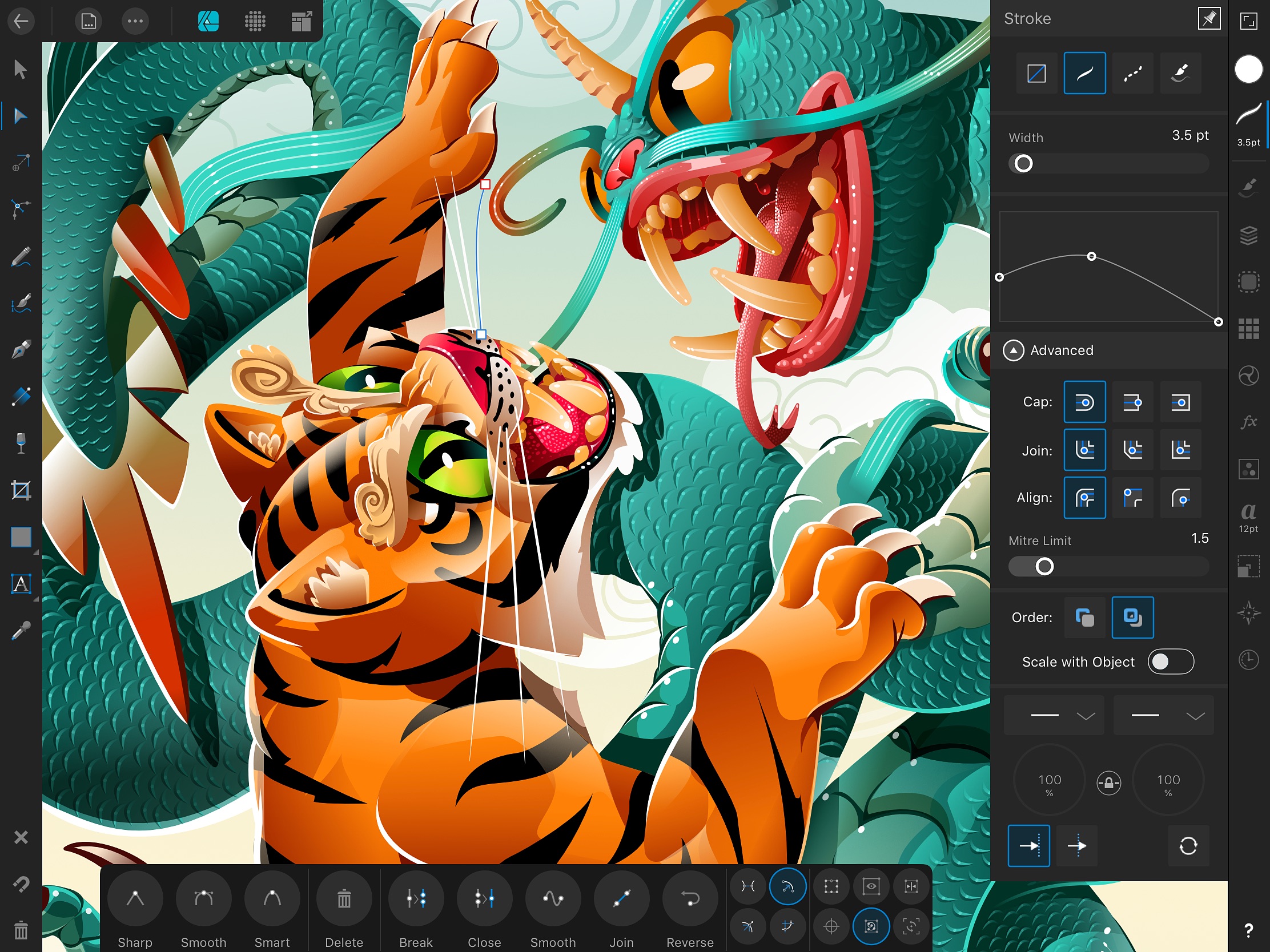Screen dimensions: 1270x952
Task: Toggle the arrowhead size link lock
Action: click(x=1108, y=782)
